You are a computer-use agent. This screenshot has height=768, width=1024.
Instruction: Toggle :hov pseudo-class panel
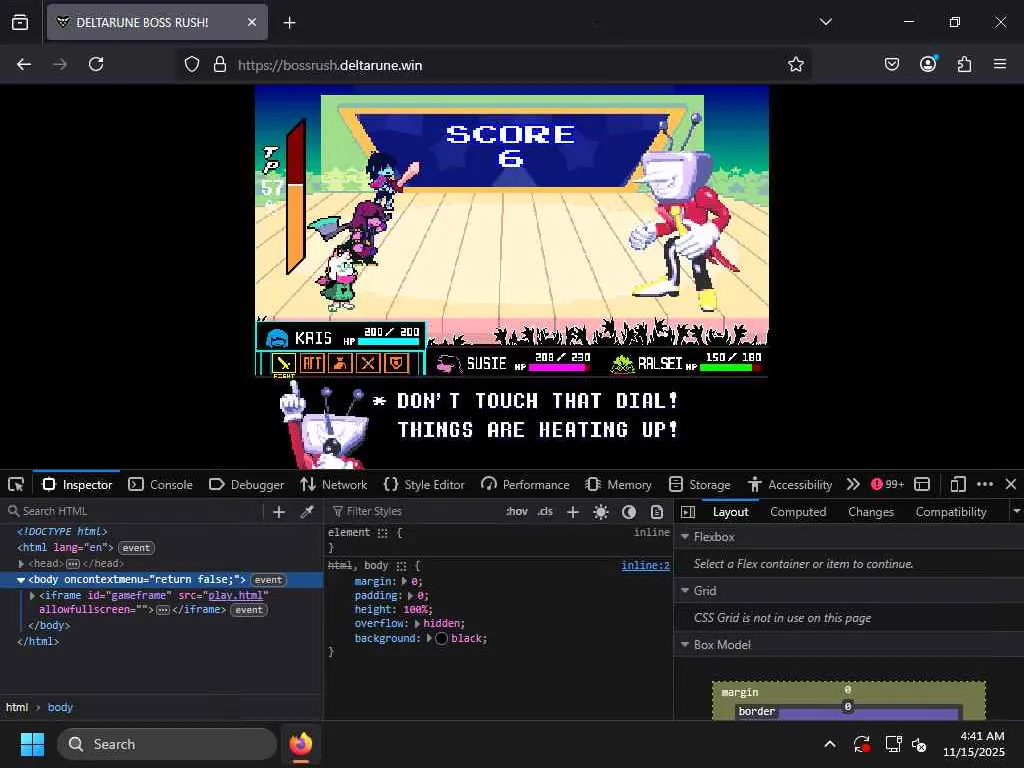[517, 511]
